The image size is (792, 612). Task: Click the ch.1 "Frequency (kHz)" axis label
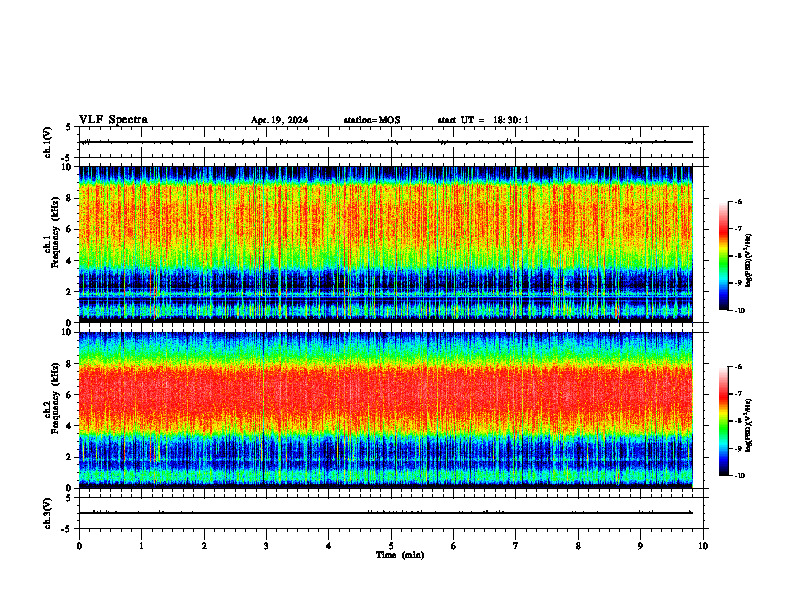55,230
